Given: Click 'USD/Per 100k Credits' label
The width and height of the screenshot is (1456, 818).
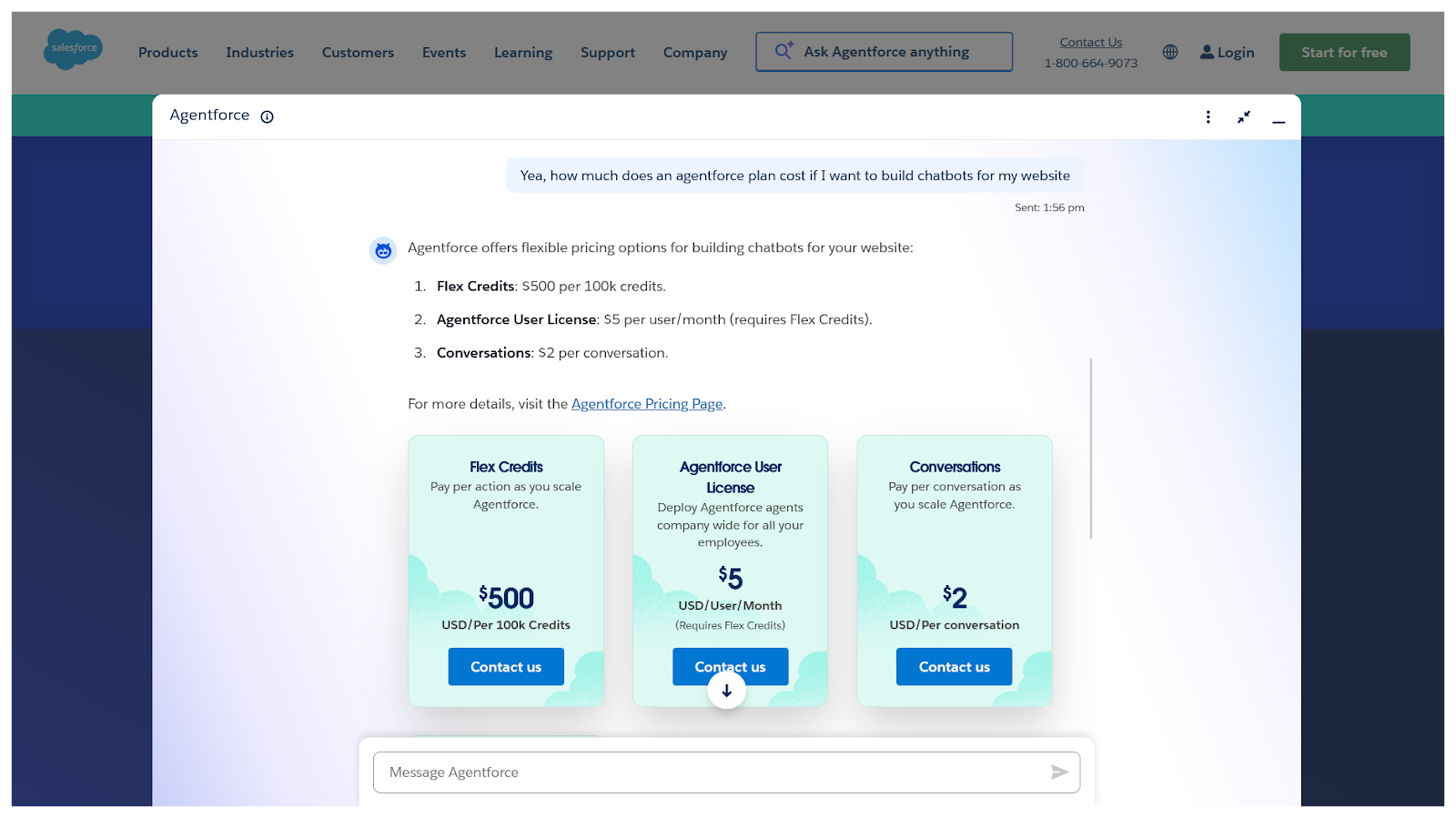Looking at the screenshot, I should (x=506, y=625).
